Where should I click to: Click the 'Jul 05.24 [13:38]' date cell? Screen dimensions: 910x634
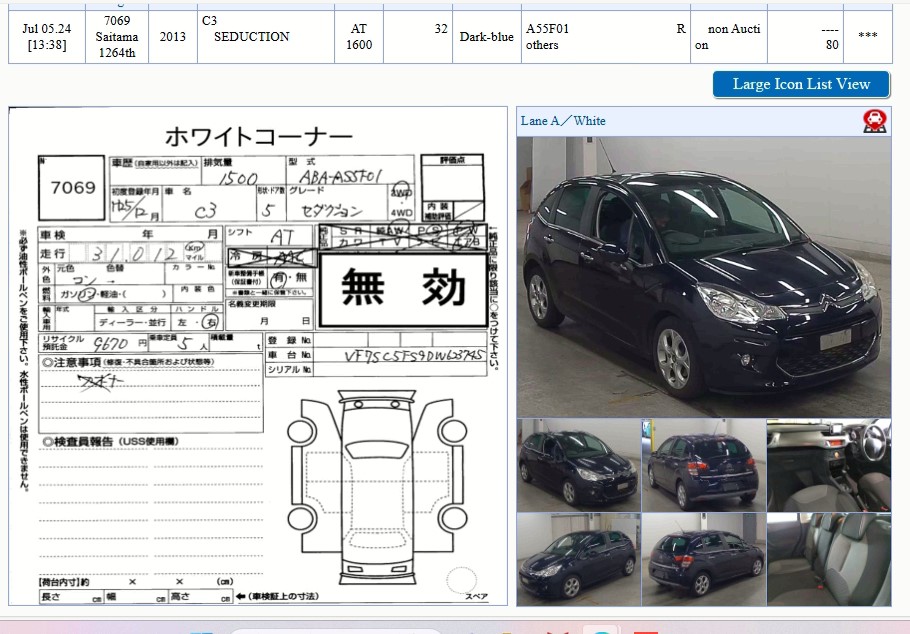click(47, 37)
